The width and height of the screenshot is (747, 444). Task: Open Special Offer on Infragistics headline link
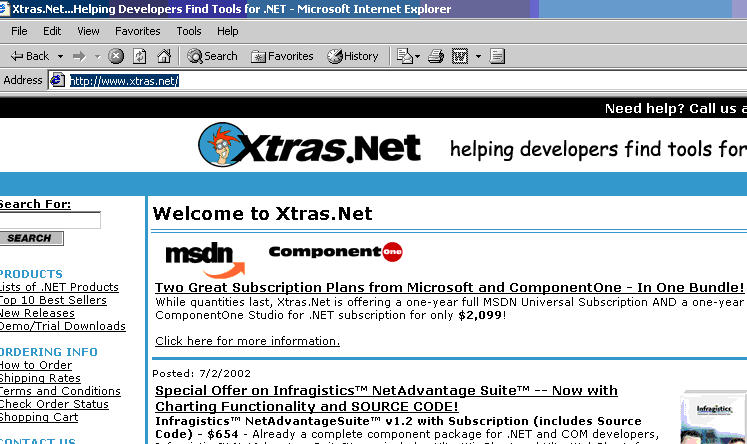coord(386,398)
